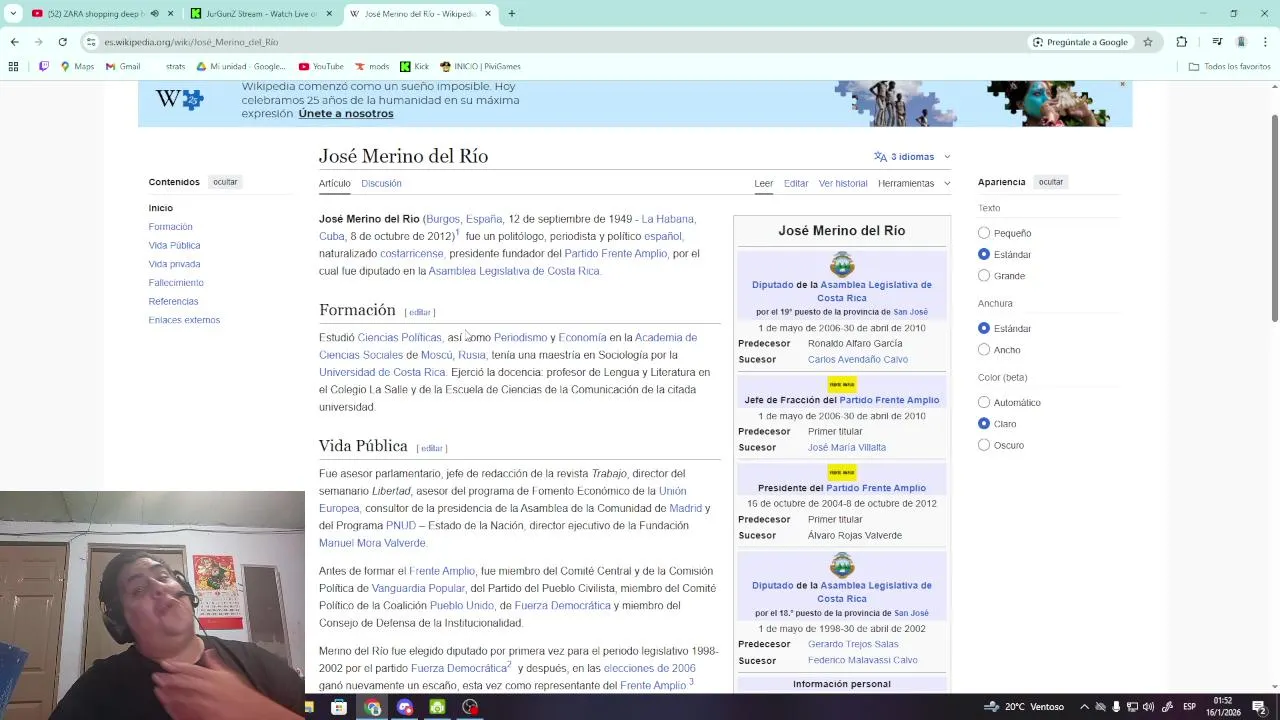Screen dimensions: 1280x720
Task: Select the Editar tab
Action: click(796, 183)
